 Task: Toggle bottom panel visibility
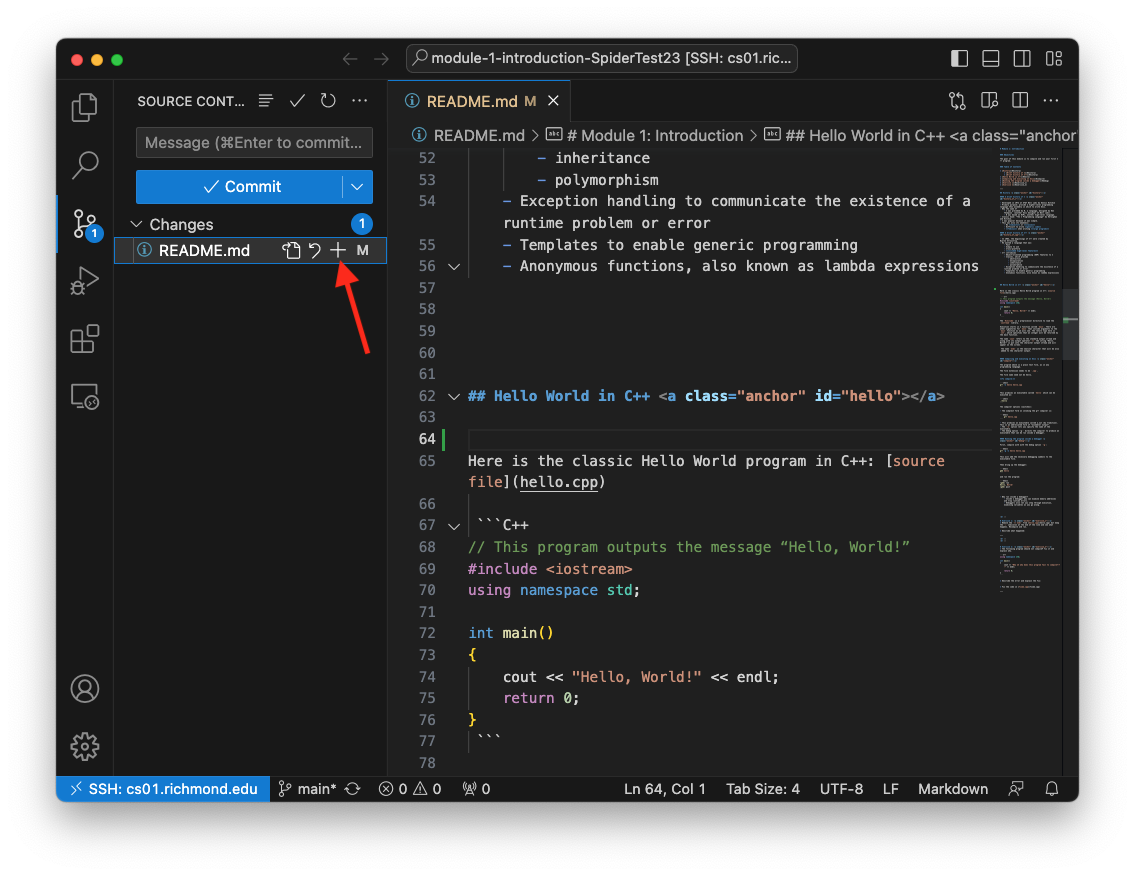[x=991, y=59]
